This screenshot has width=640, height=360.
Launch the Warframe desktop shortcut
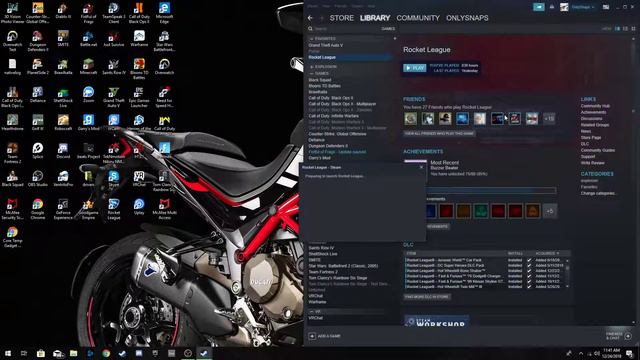click(x=139, y=39)
